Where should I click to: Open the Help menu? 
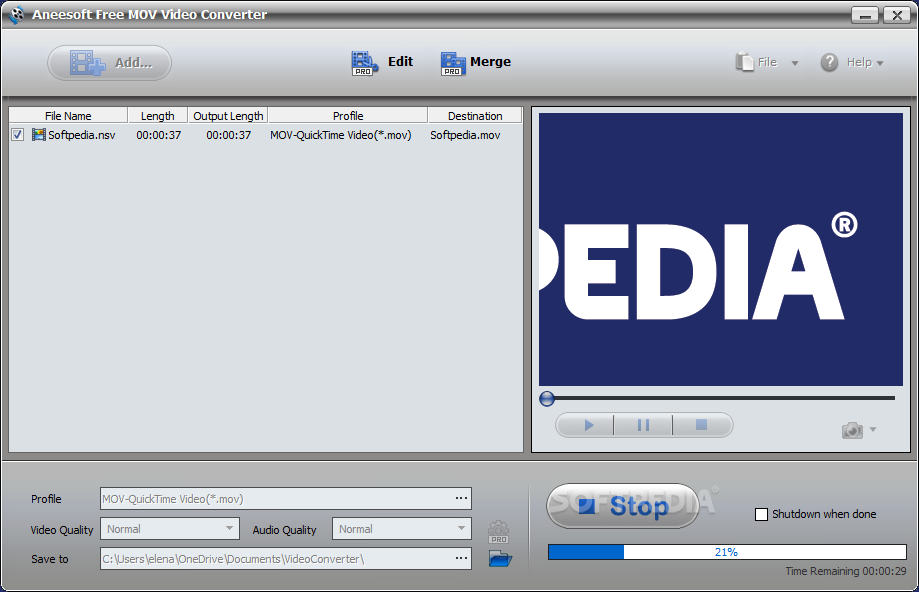(x=852, y=62)
